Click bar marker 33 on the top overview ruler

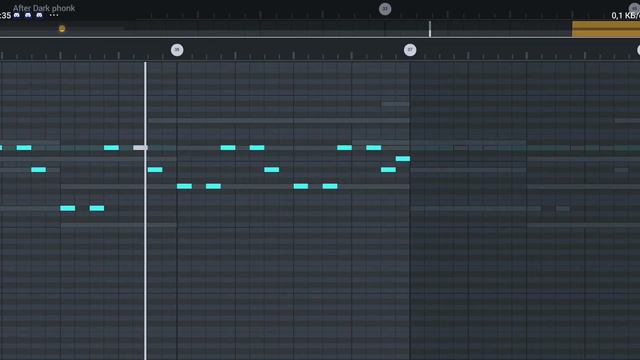tap(384, 9)
